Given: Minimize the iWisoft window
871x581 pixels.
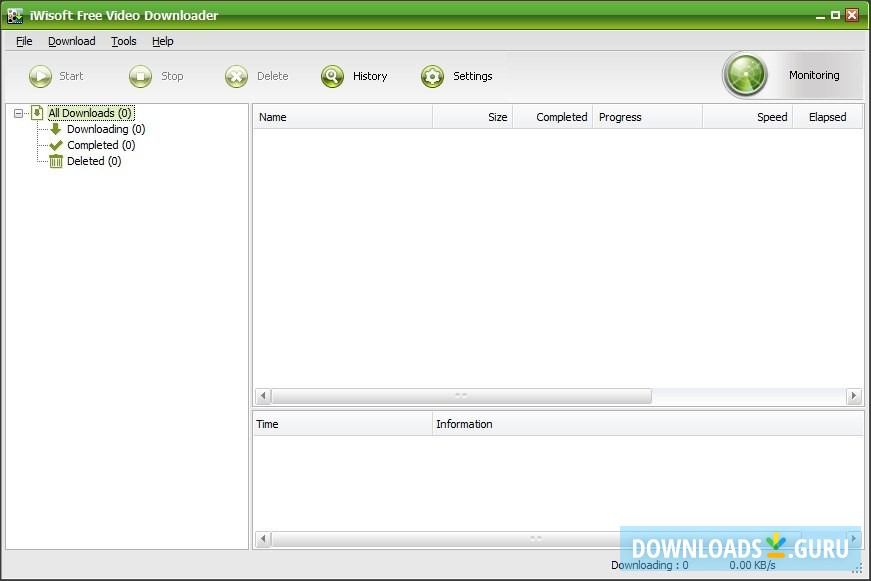Looking at the screenshot, I should (820, 16).
